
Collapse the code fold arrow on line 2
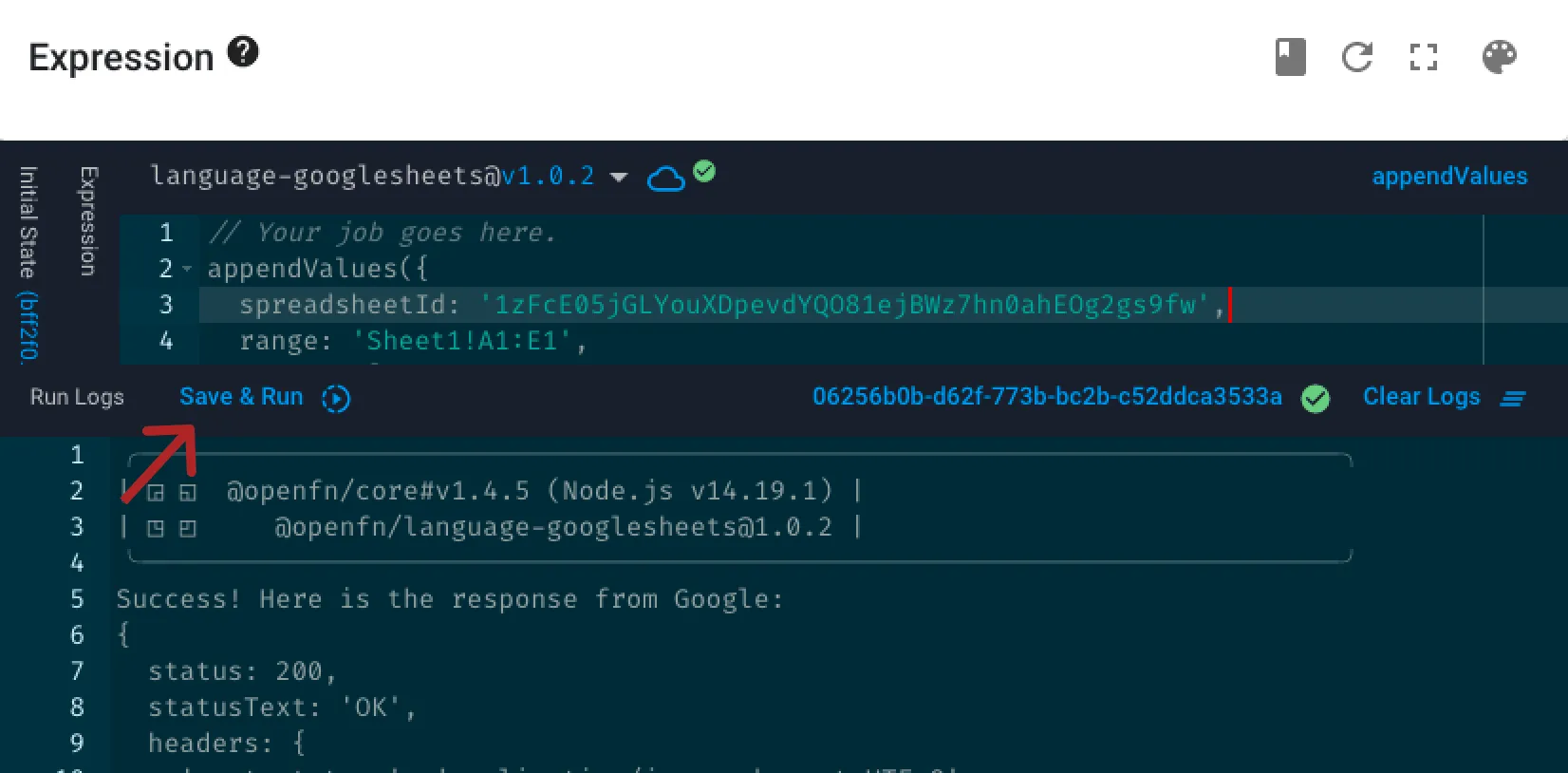(187, 270)
